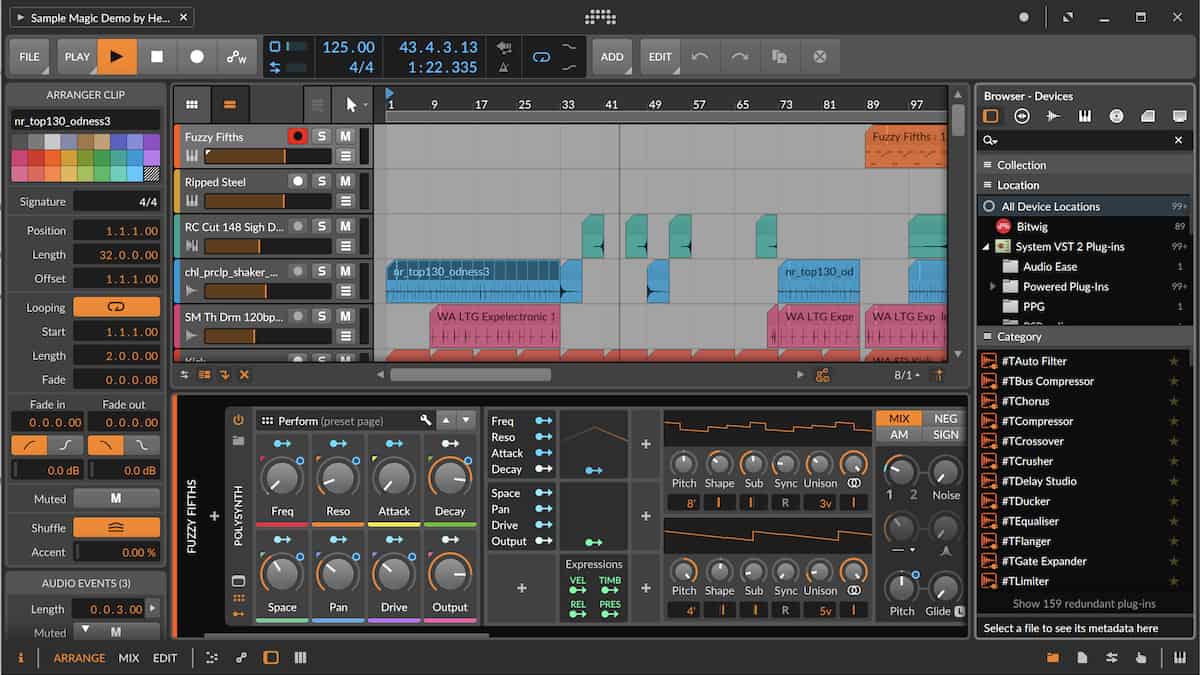Toggle the clip Muted M button

(116, 498)
